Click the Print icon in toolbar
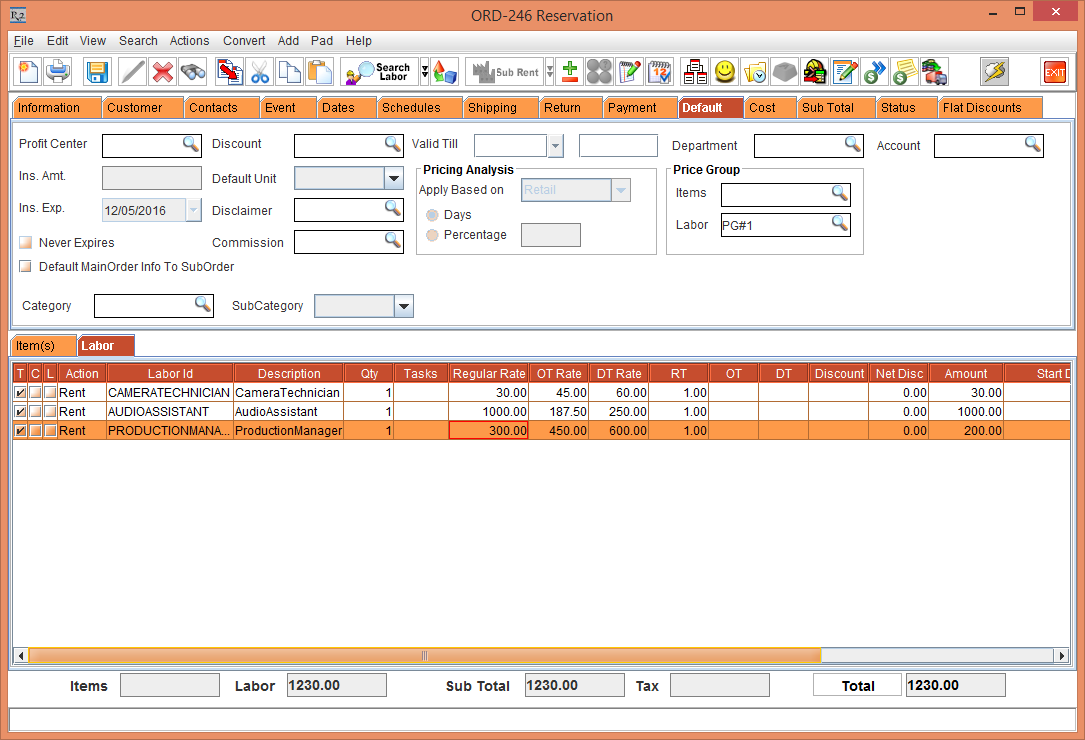The image size is (1085, 740). point(58,72)
